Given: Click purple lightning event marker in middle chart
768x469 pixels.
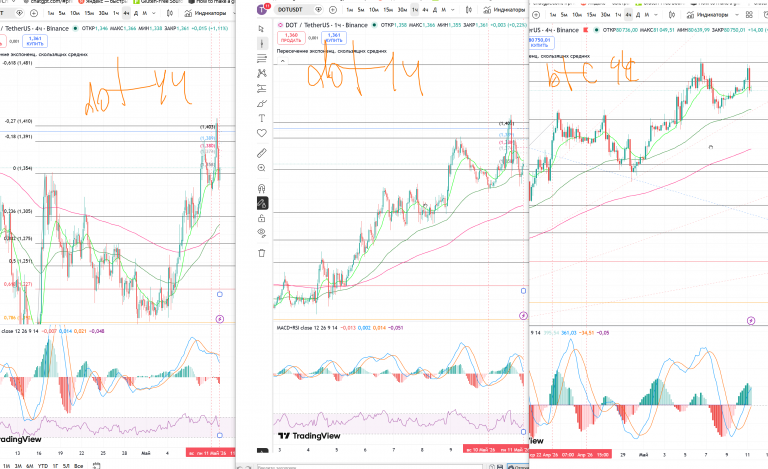Looking at the screenshot, I should 523,316.
